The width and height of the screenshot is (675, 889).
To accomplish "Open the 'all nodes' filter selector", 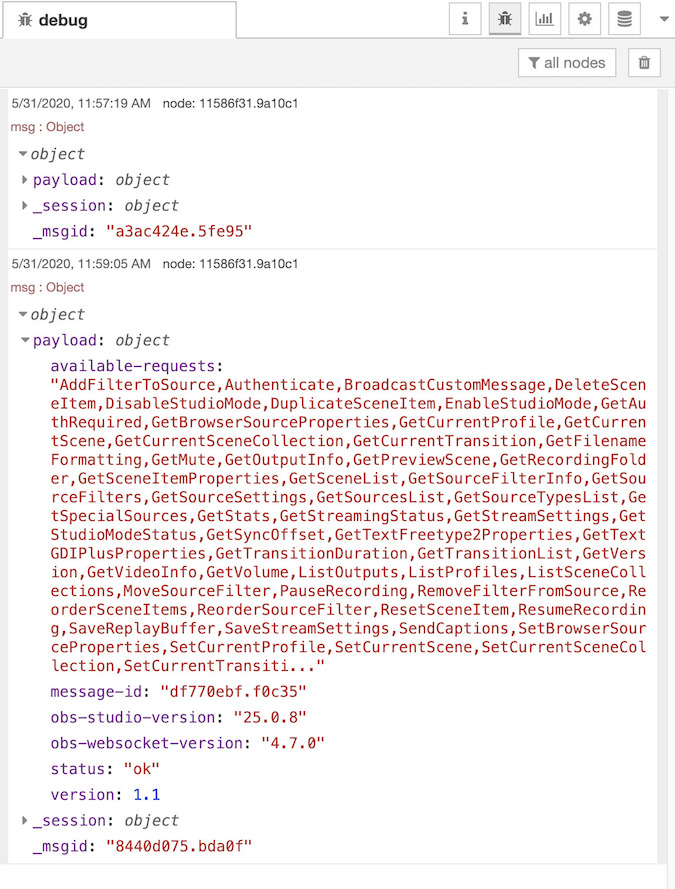I will click(x=566, y=62).
